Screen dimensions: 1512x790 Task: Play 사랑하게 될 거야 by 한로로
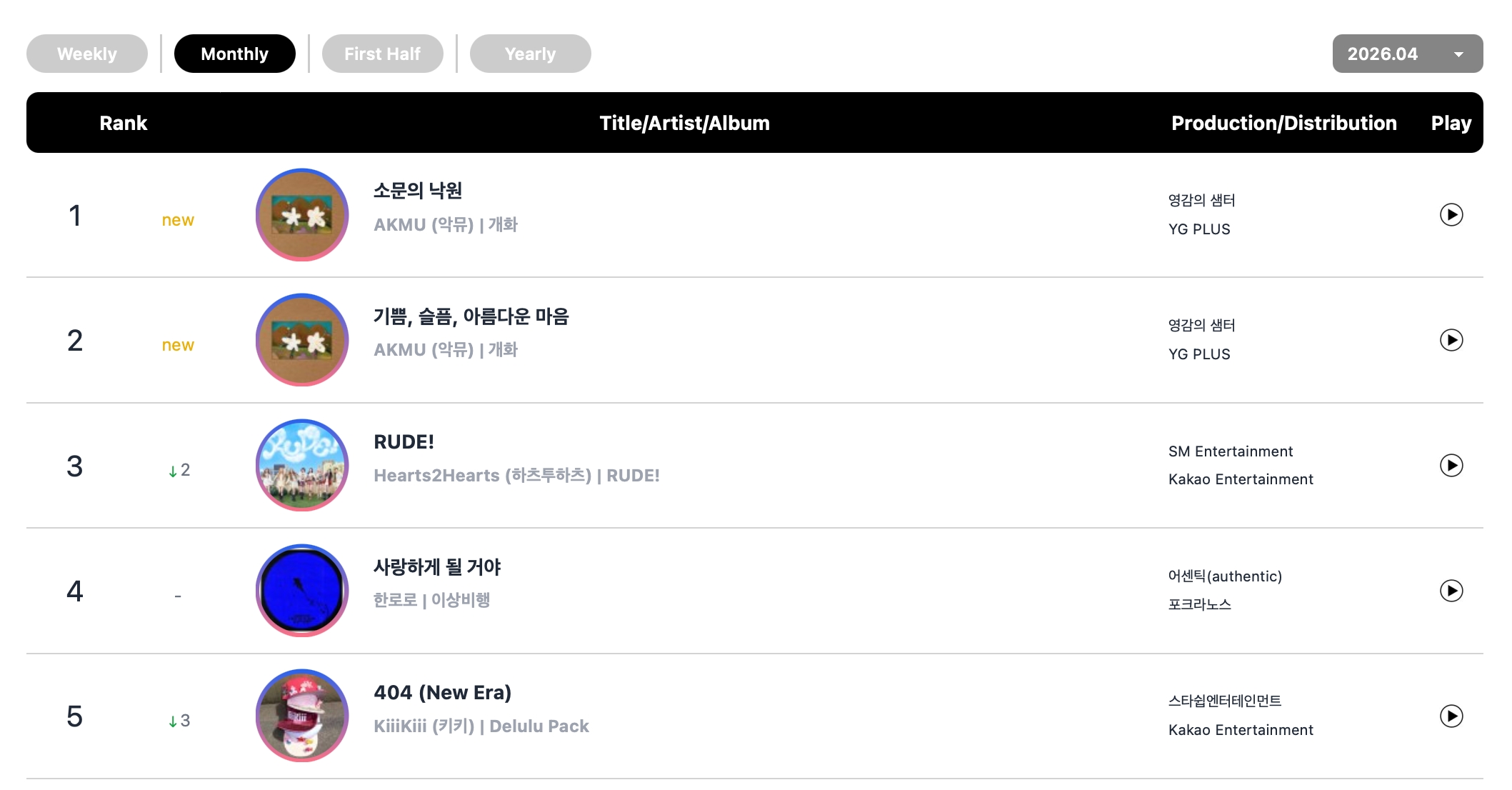[1451, 591]
